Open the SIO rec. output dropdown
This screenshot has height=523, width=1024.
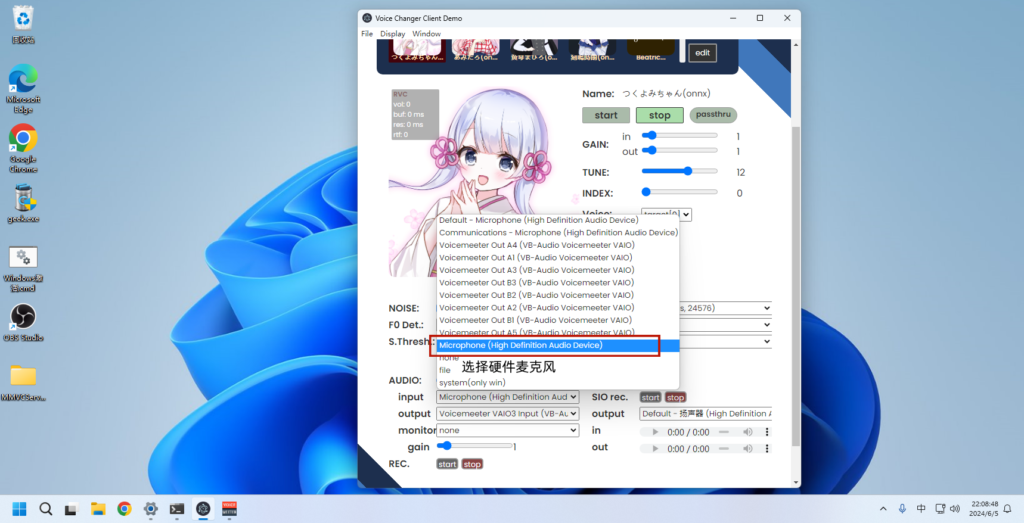705,413
